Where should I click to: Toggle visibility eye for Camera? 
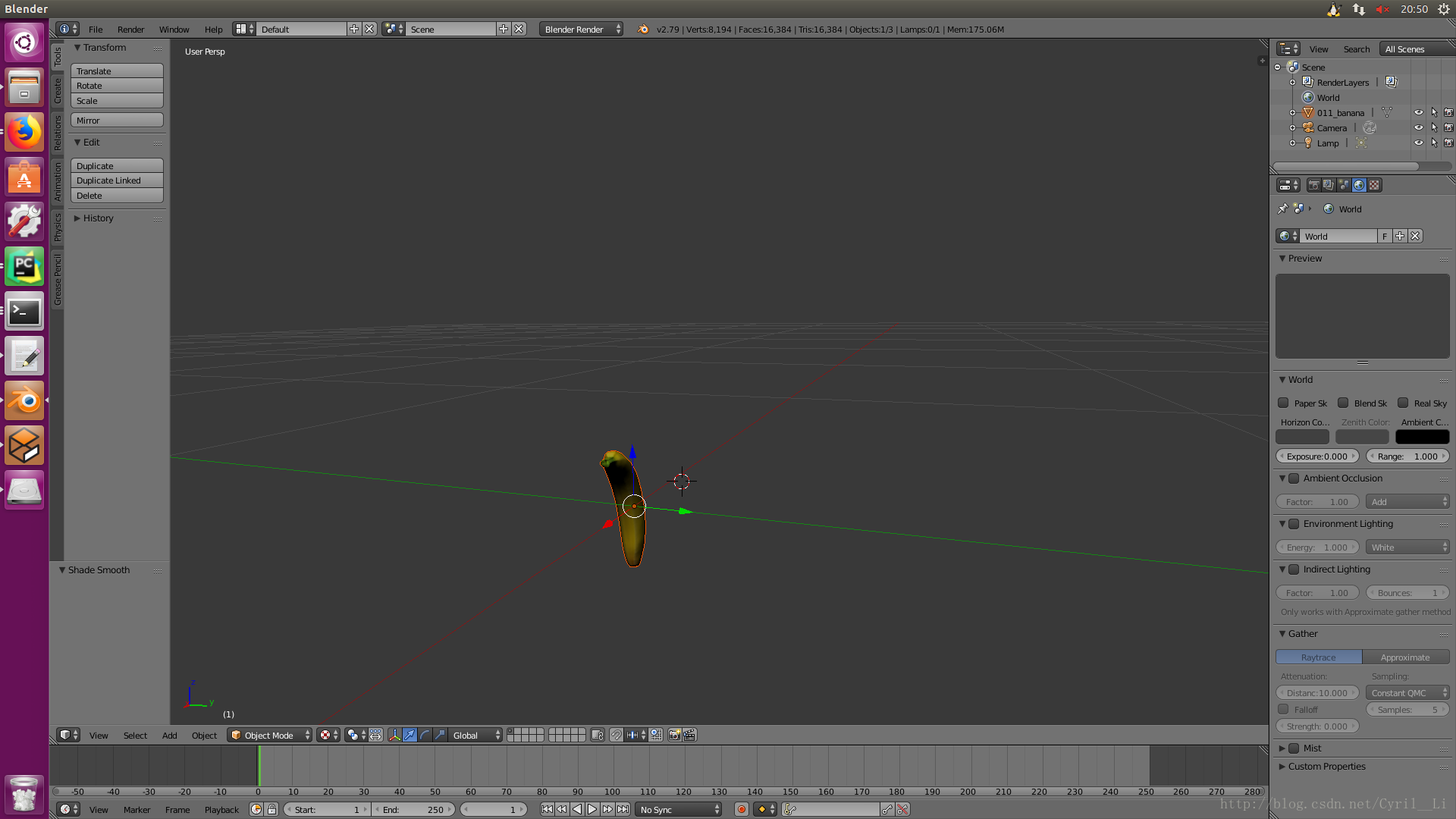1418,127
